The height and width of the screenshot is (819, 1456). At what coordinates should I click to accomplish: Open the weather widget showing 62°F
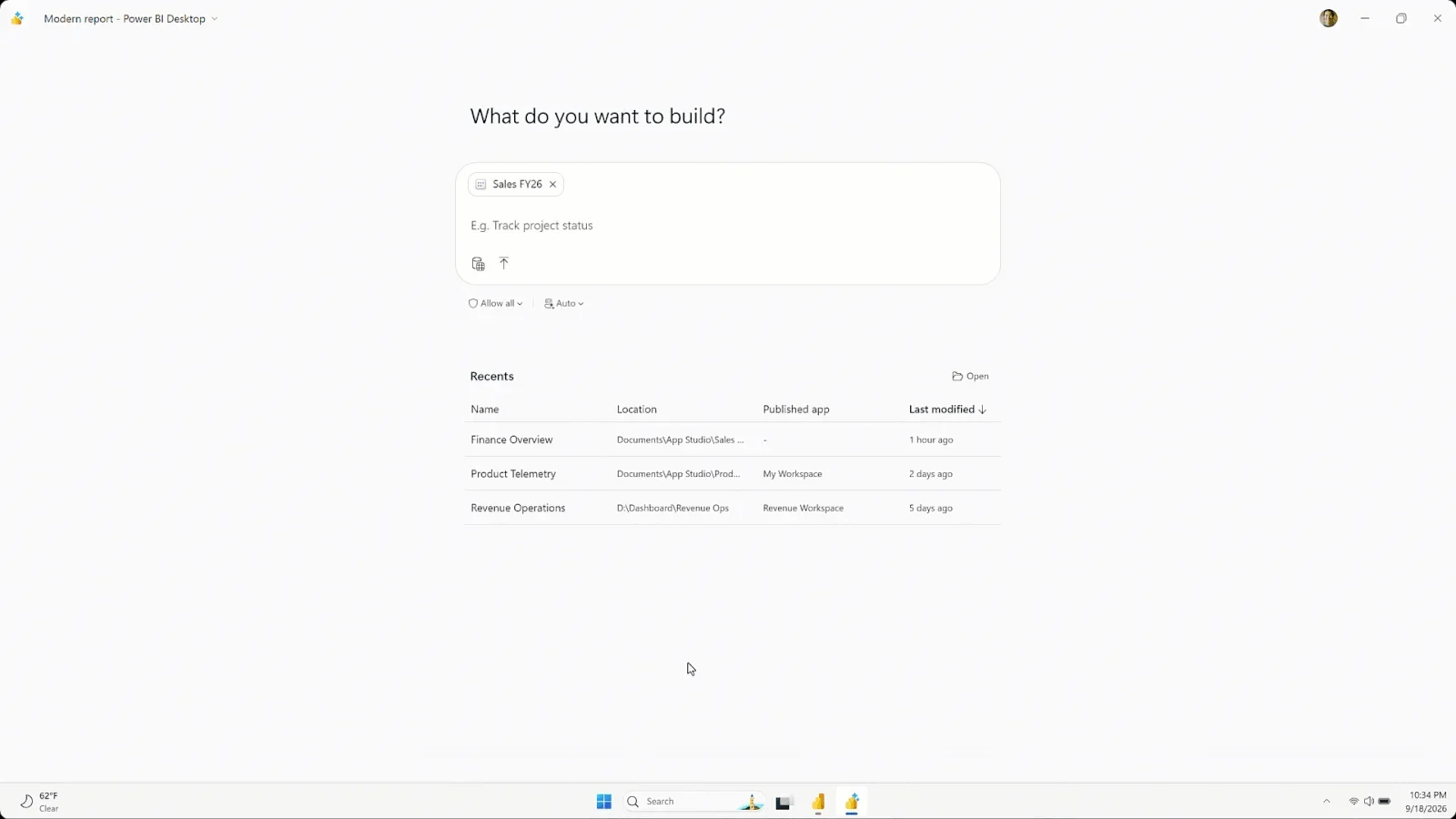tap(39, 802)
